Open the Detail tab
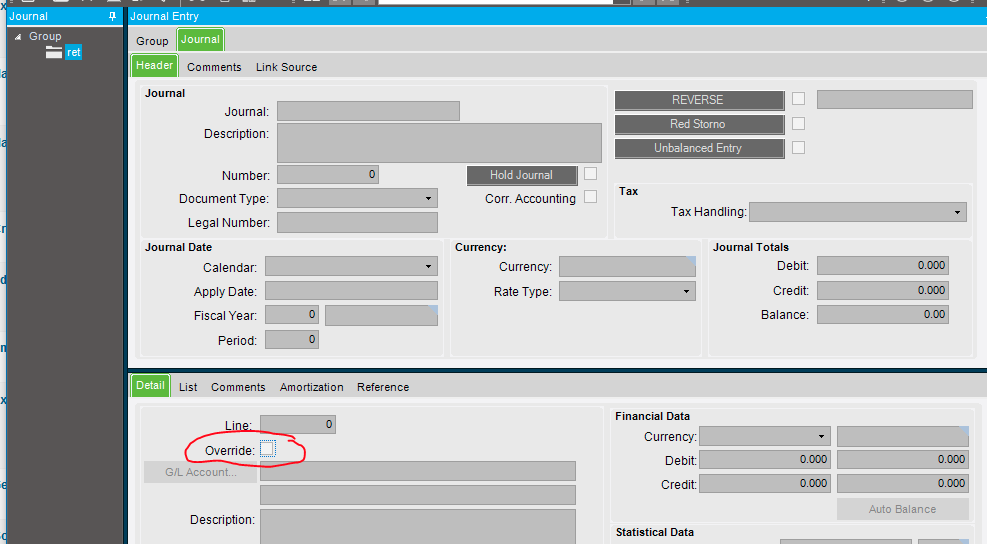 click(150, 385)
